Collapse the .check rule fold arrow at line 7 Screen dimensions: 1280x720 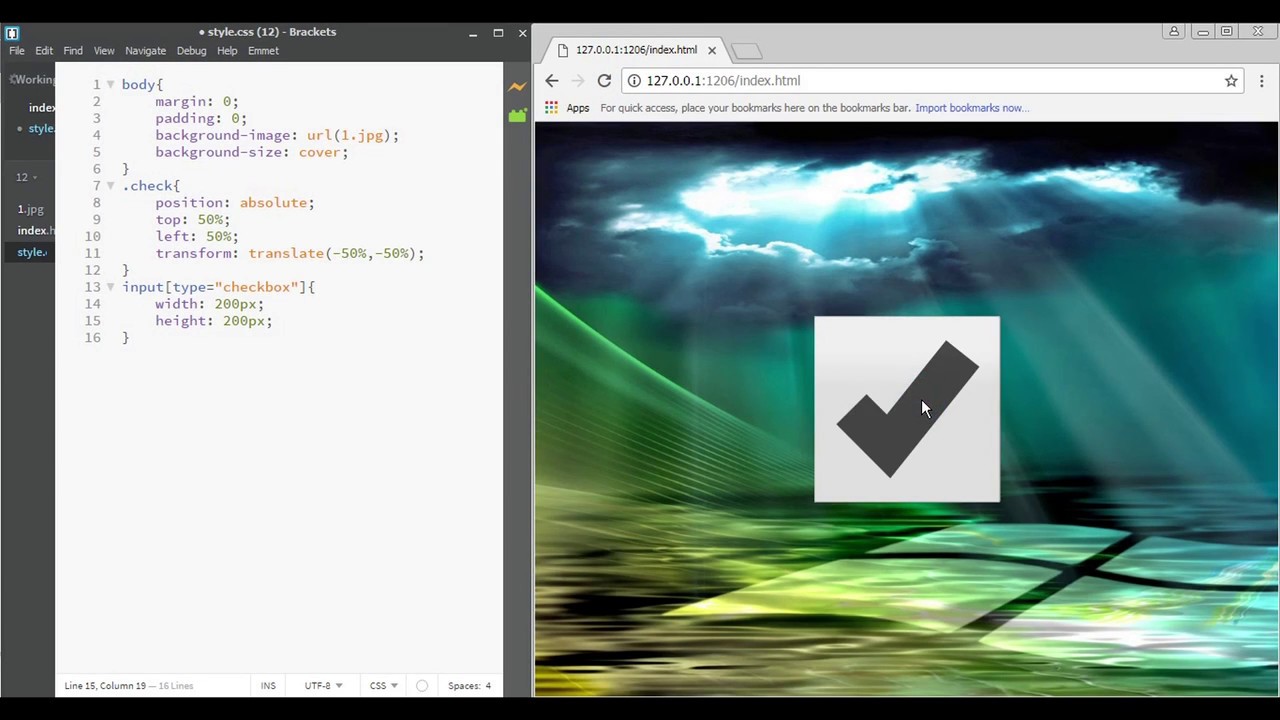(110, 186)
